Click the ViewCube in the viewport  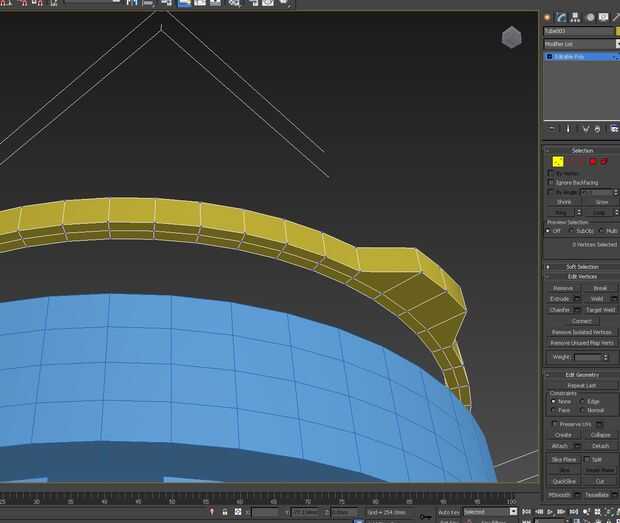point(511,38)
